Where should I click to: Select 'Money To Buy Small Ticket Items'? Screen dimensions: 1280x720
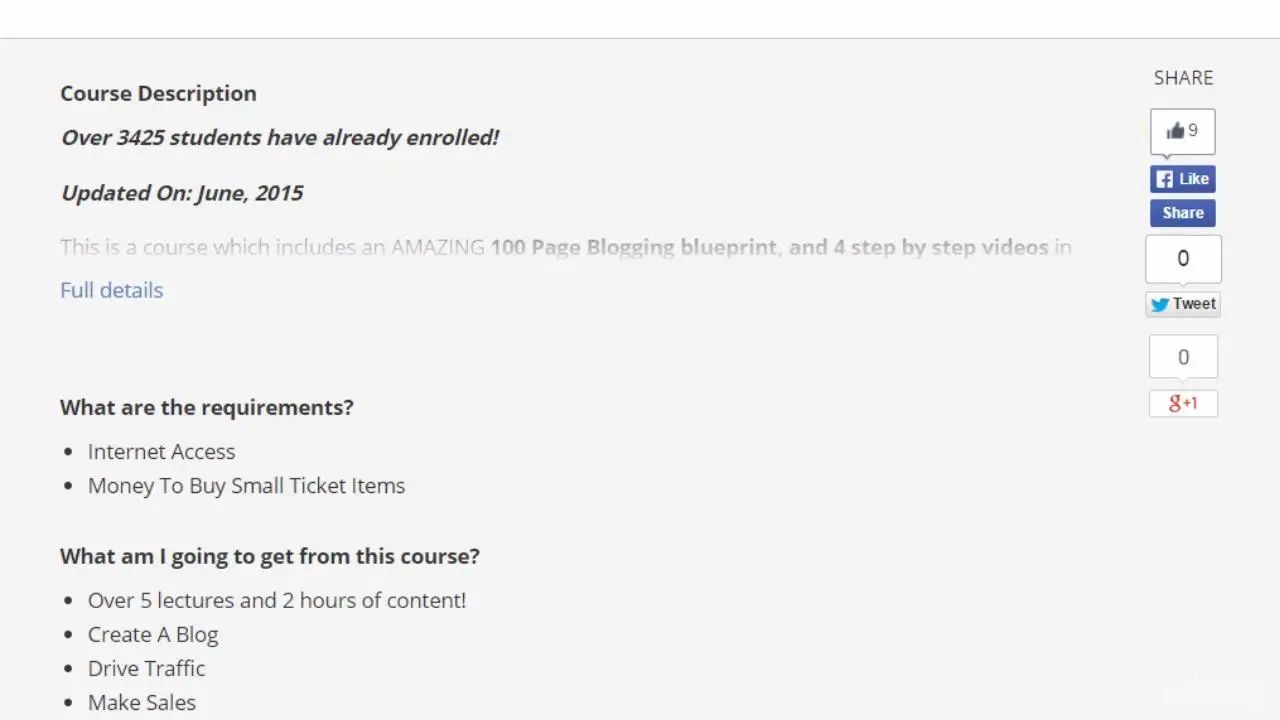(246, 486)
